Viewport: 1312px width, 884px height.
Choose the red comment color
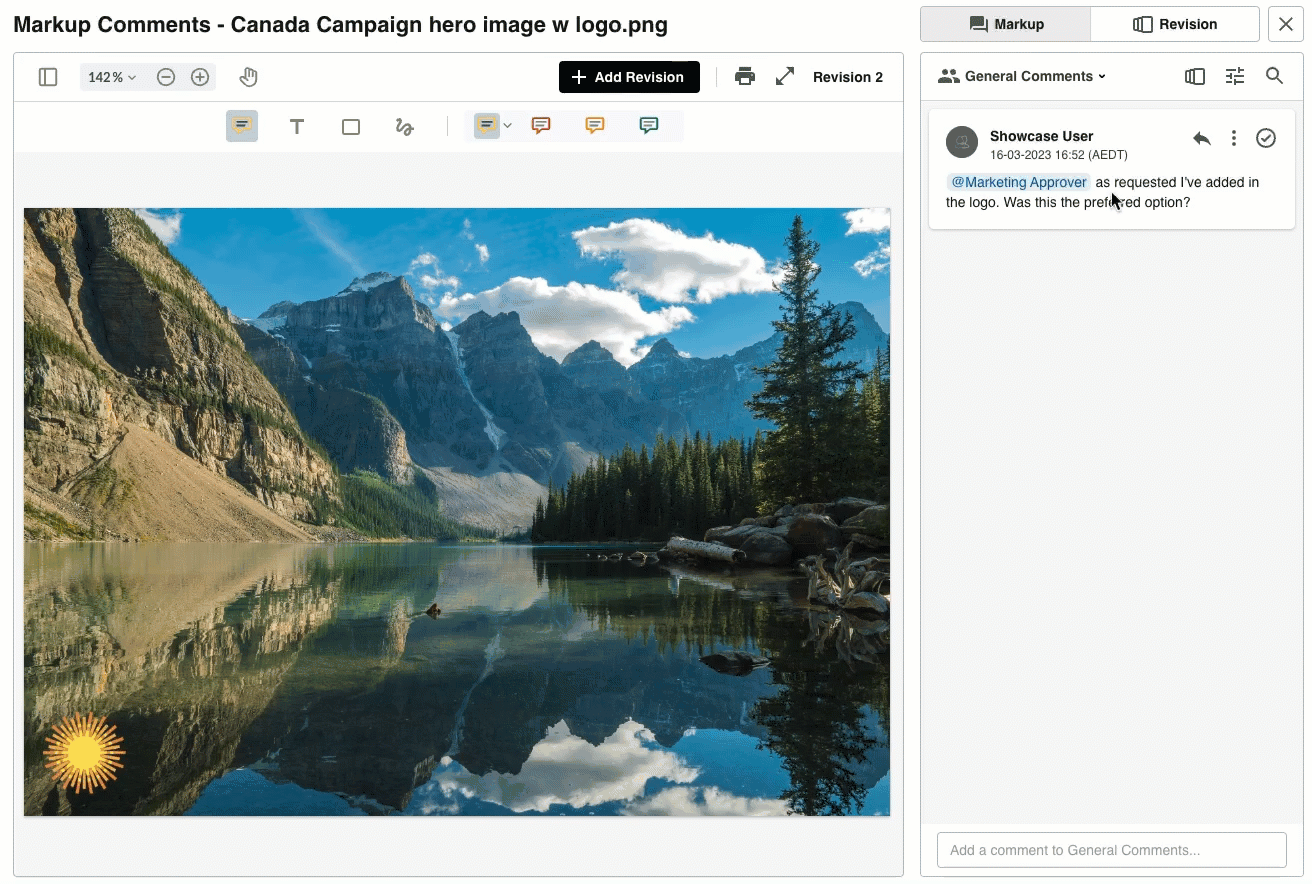click(541, 126)
